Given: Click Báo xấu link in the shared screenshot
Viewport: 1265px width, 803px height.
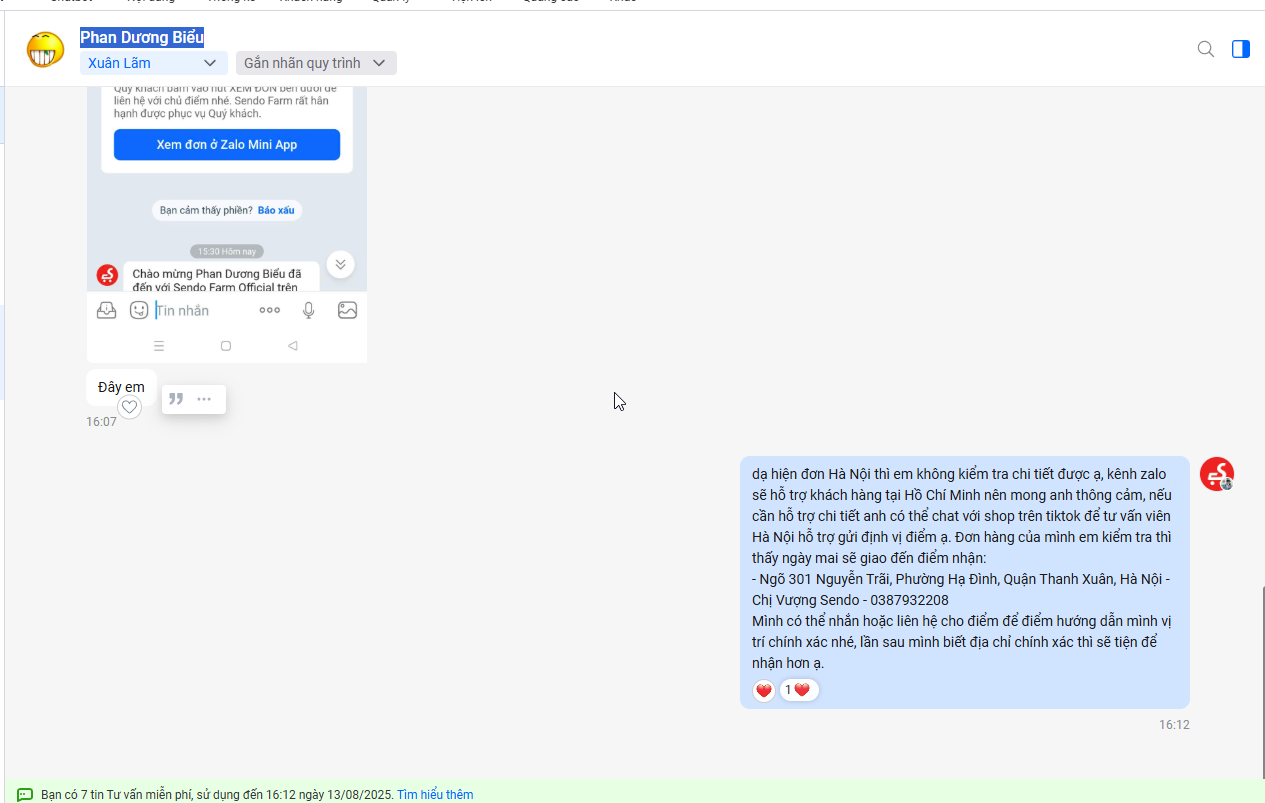Looking at the screenshot, I should (x=276, y=211).
